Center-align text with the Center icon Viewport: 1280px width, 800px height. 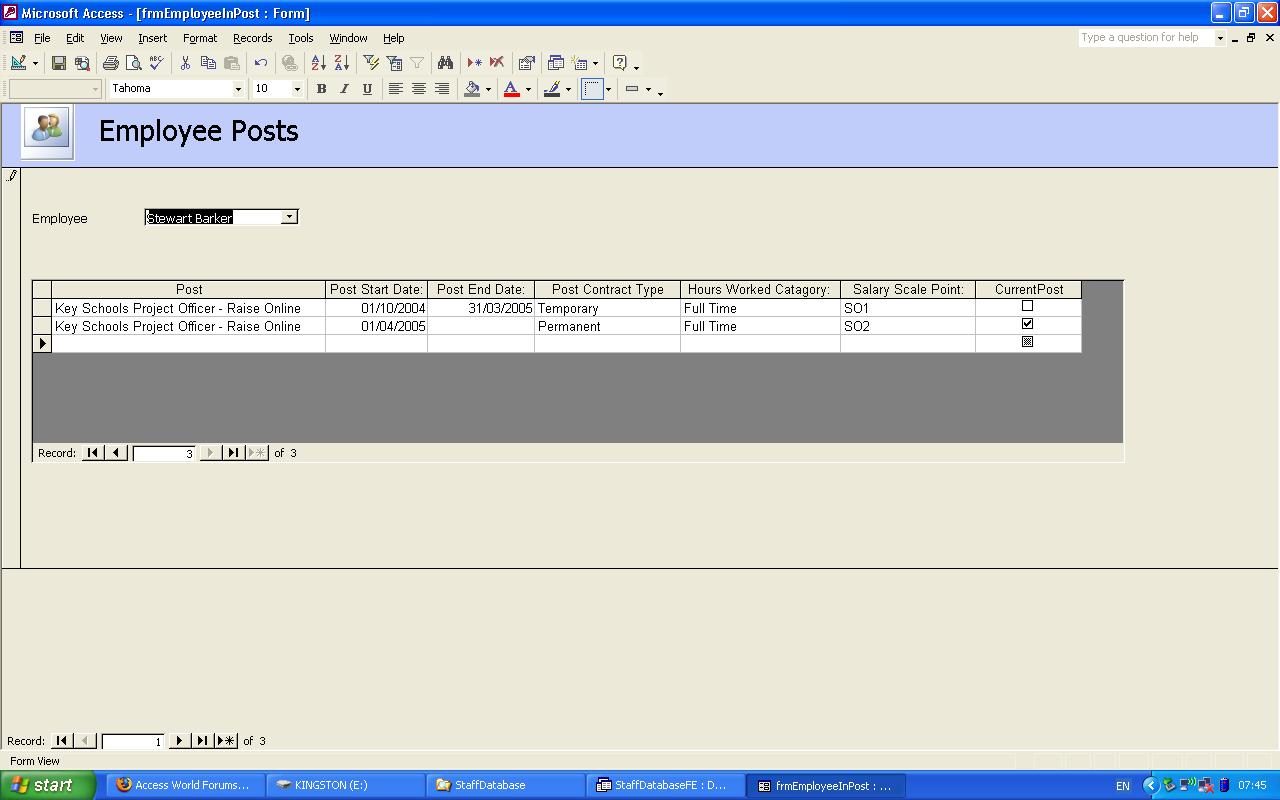click(419, 89)
